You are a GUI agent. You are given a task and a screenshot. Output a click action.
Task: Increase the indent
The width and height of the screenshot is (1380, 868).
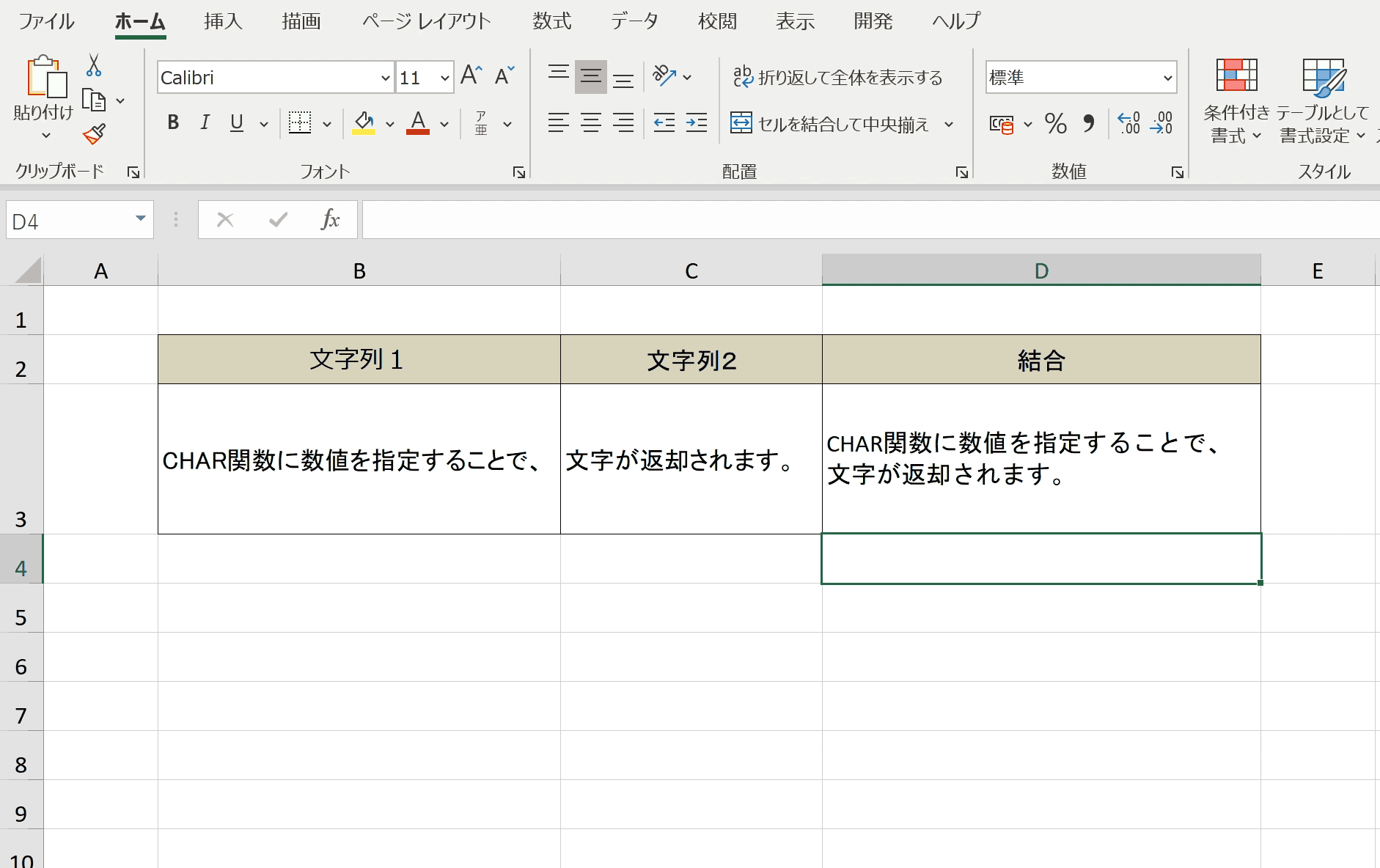(x=697, y=122)
